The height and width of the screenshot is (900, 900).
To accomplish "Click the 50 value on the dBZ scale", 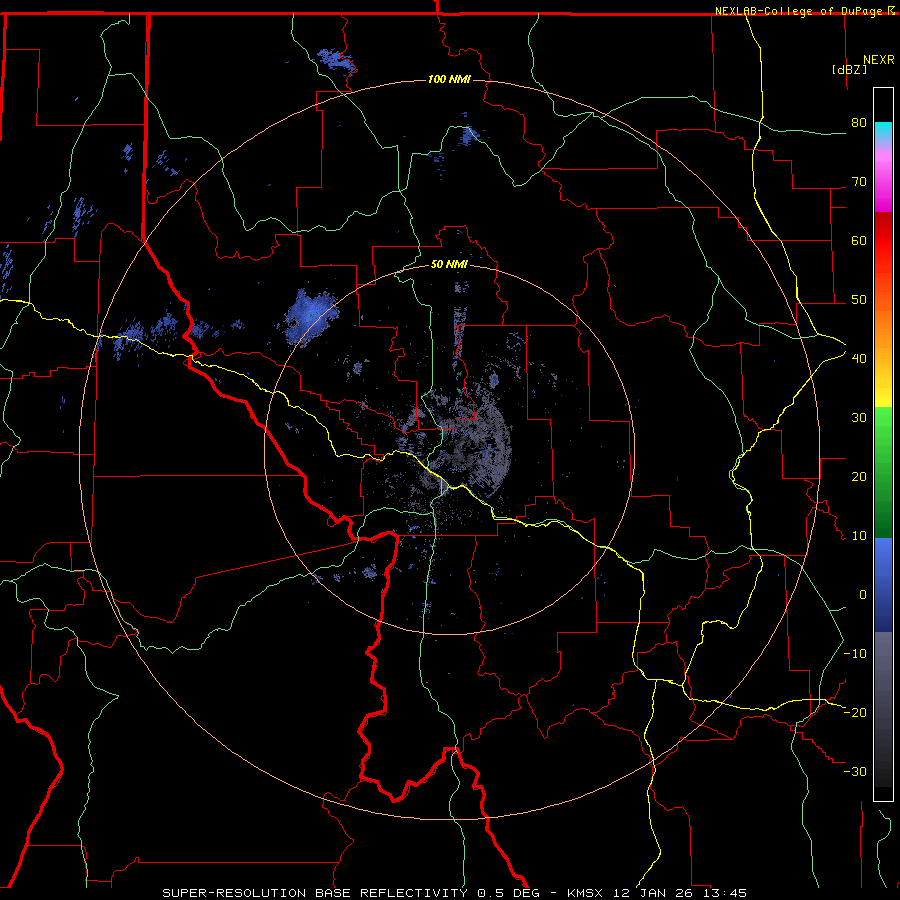I will pos(859,300).
